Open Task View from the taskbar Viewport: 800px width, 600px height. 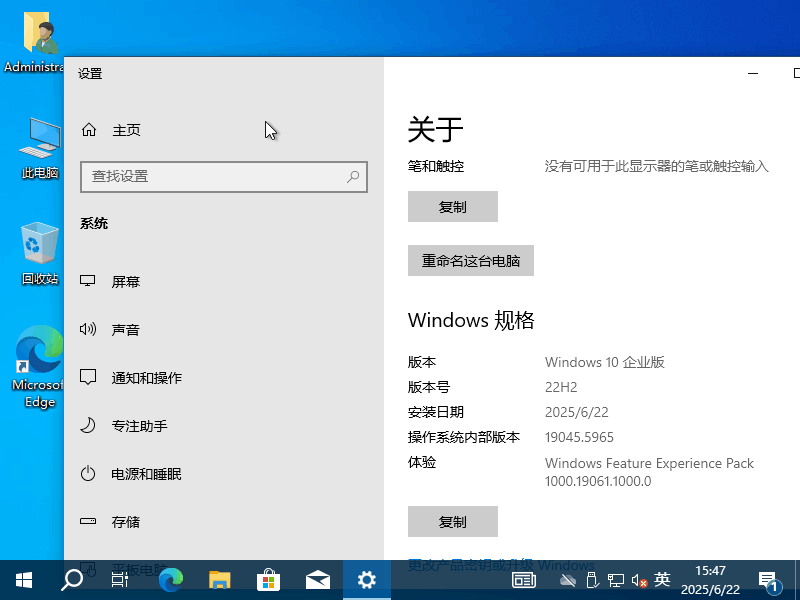tap(119, 580)
